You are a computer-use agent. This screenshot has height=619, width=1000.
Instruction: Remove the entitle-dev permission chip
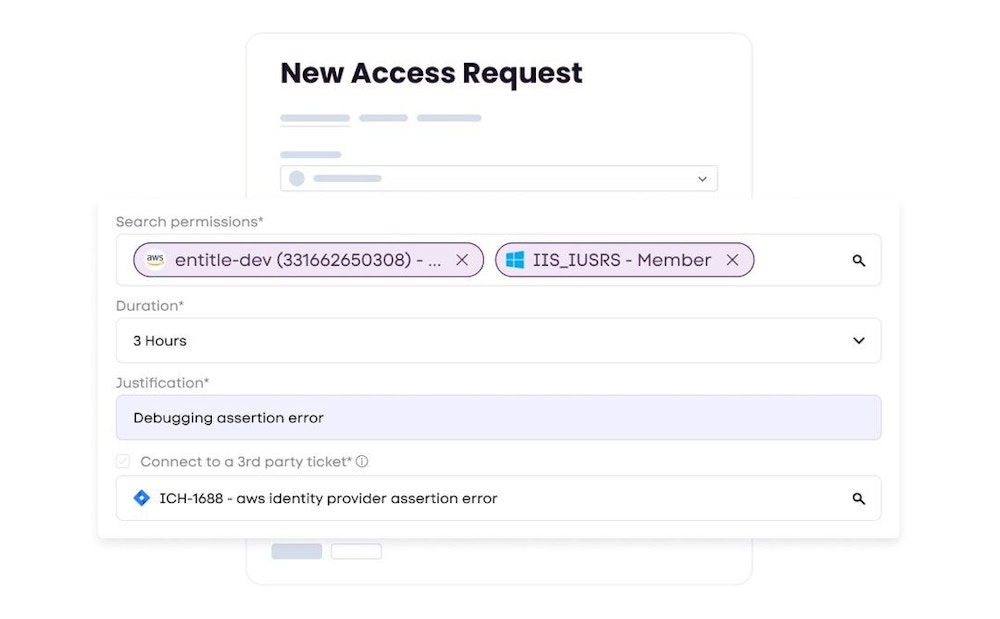tap(462, 260)
